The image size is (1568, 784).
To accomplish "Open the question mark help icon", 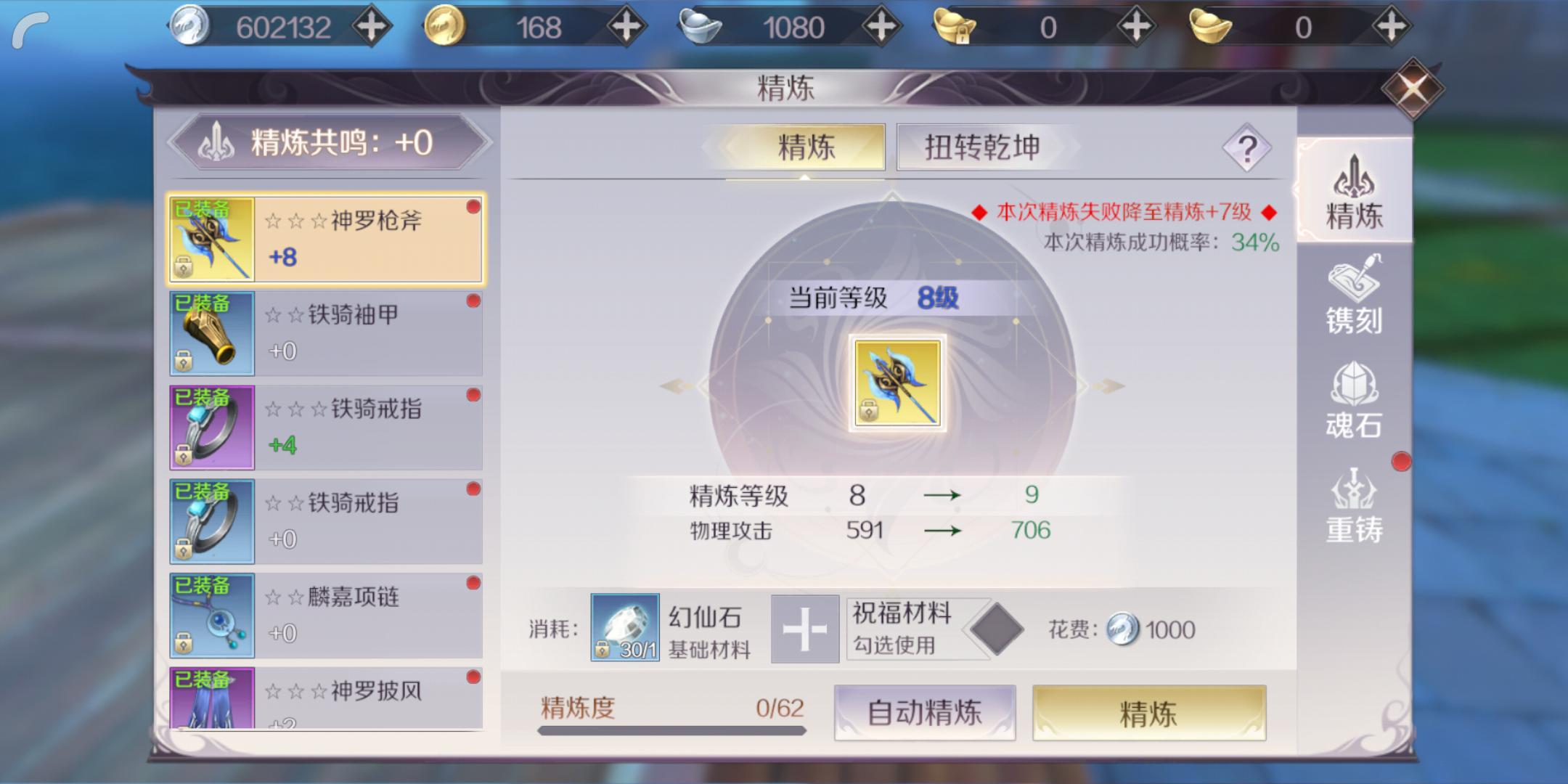I will point(1246,148).
